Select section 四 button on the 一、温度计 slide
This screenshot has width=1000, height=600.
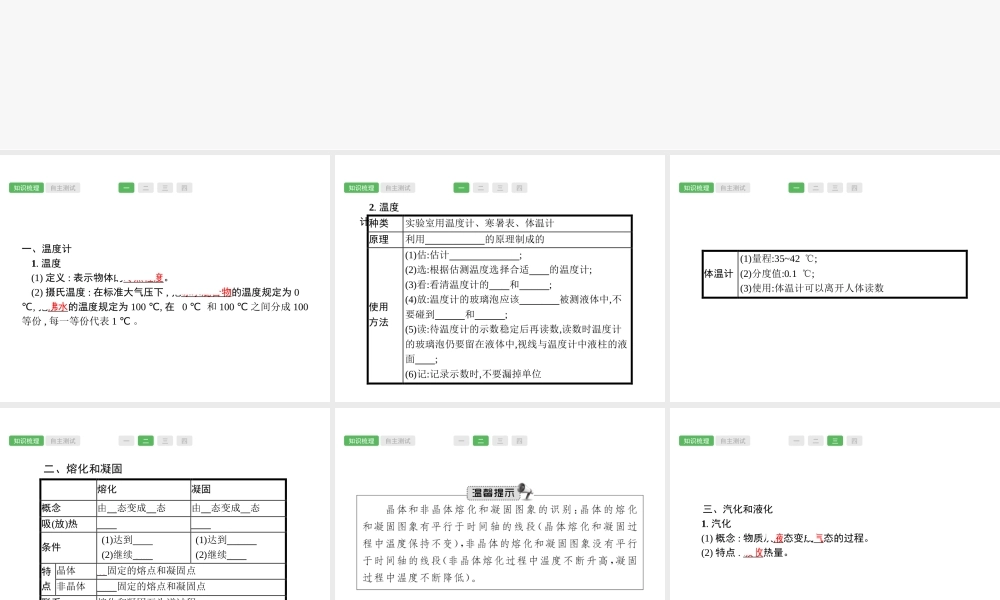184,188
